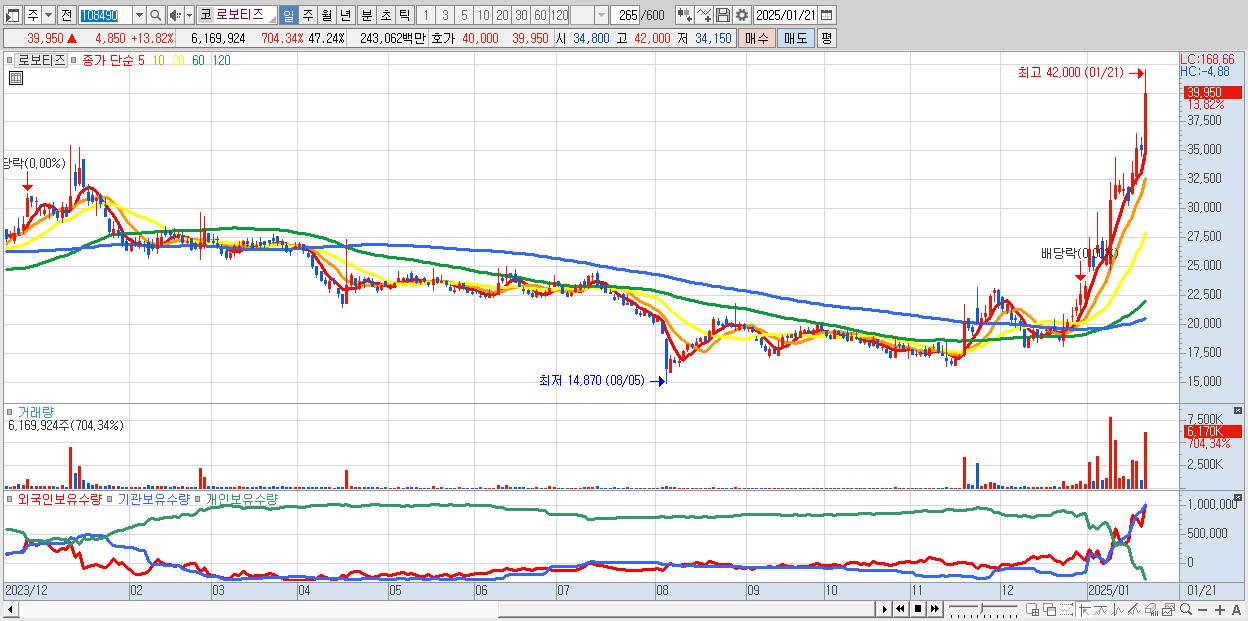Viewport: 1248px width, 621px height.
Task: Click the 거래량 volume indicator label
Action: click(x=36, y=411)
